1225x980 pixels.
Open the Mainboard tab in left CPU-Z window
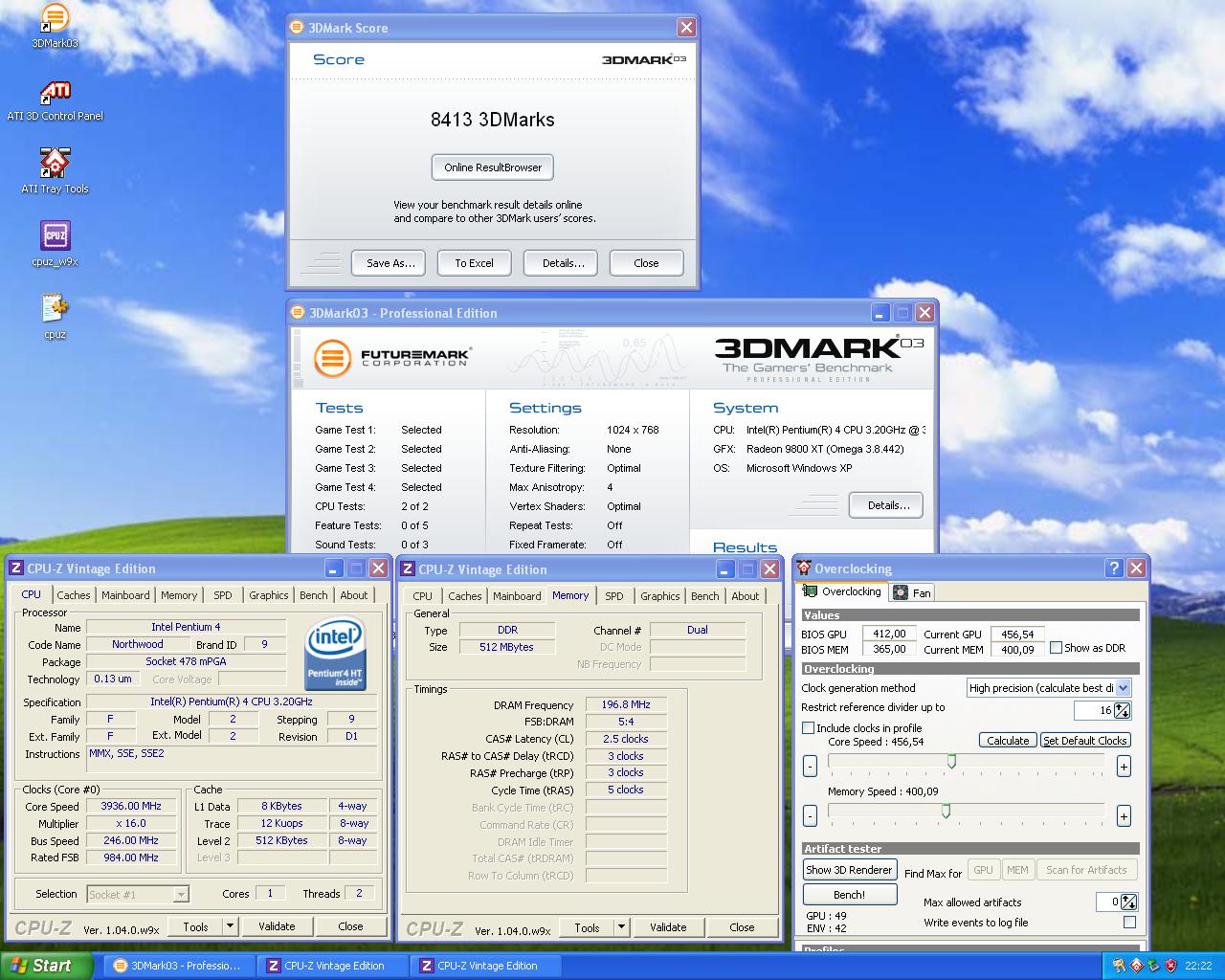pyautogui.click(x=125, y=595)
